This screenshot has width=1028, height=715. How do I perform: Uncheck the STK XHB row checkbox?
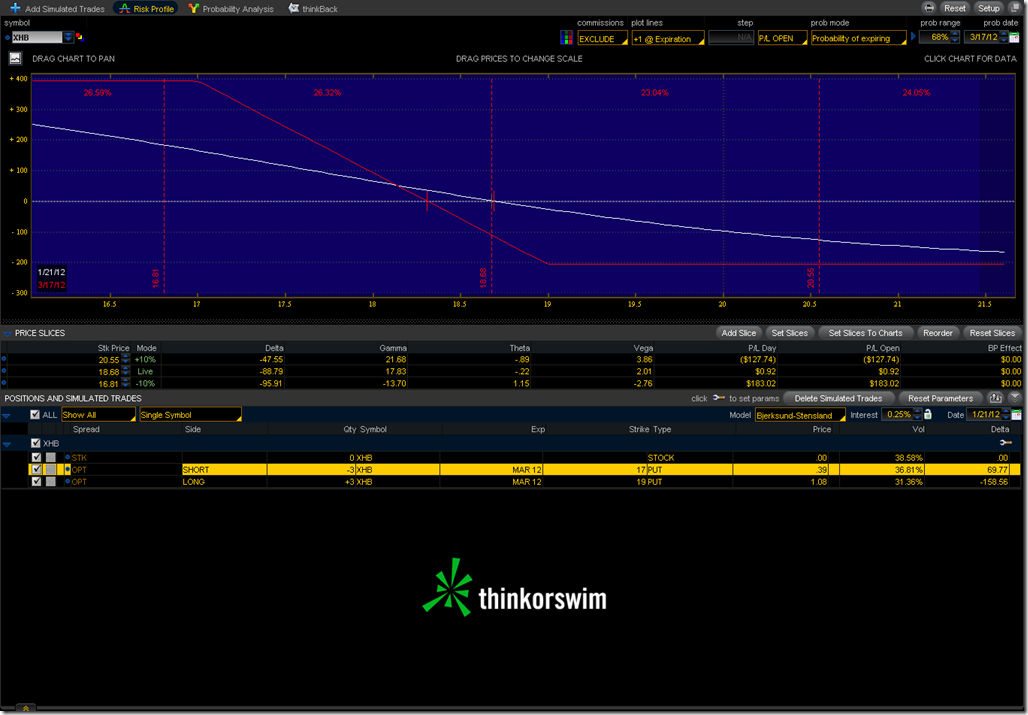(37, 457)
